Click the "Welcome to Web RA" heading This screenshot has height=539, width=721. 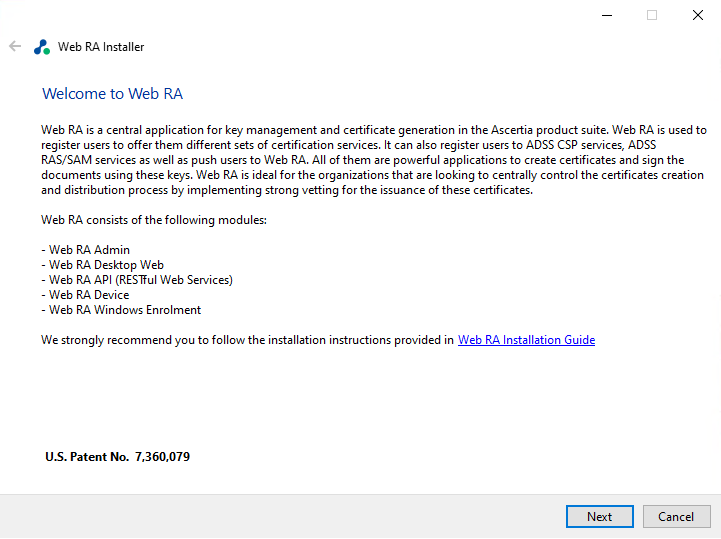(112, 94)
